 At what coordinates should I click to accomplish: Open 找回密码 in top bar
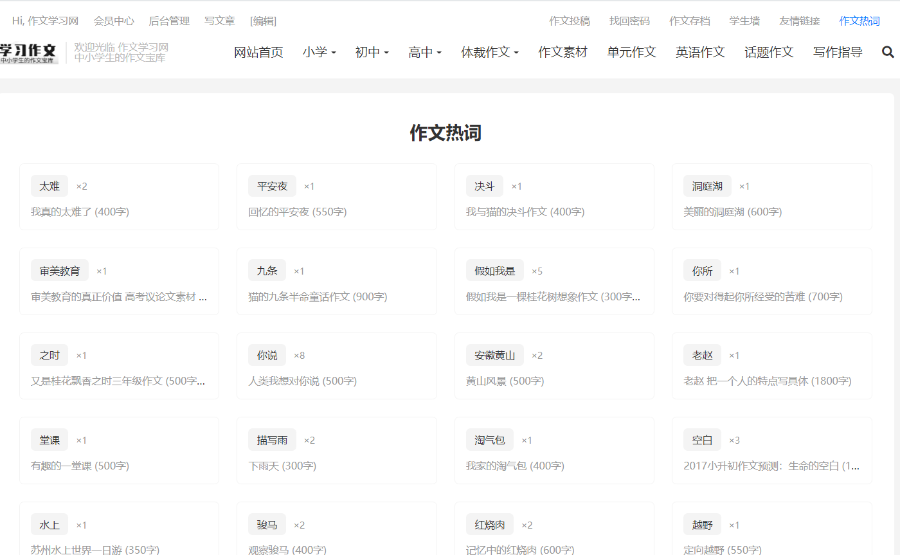click(629, 21)
